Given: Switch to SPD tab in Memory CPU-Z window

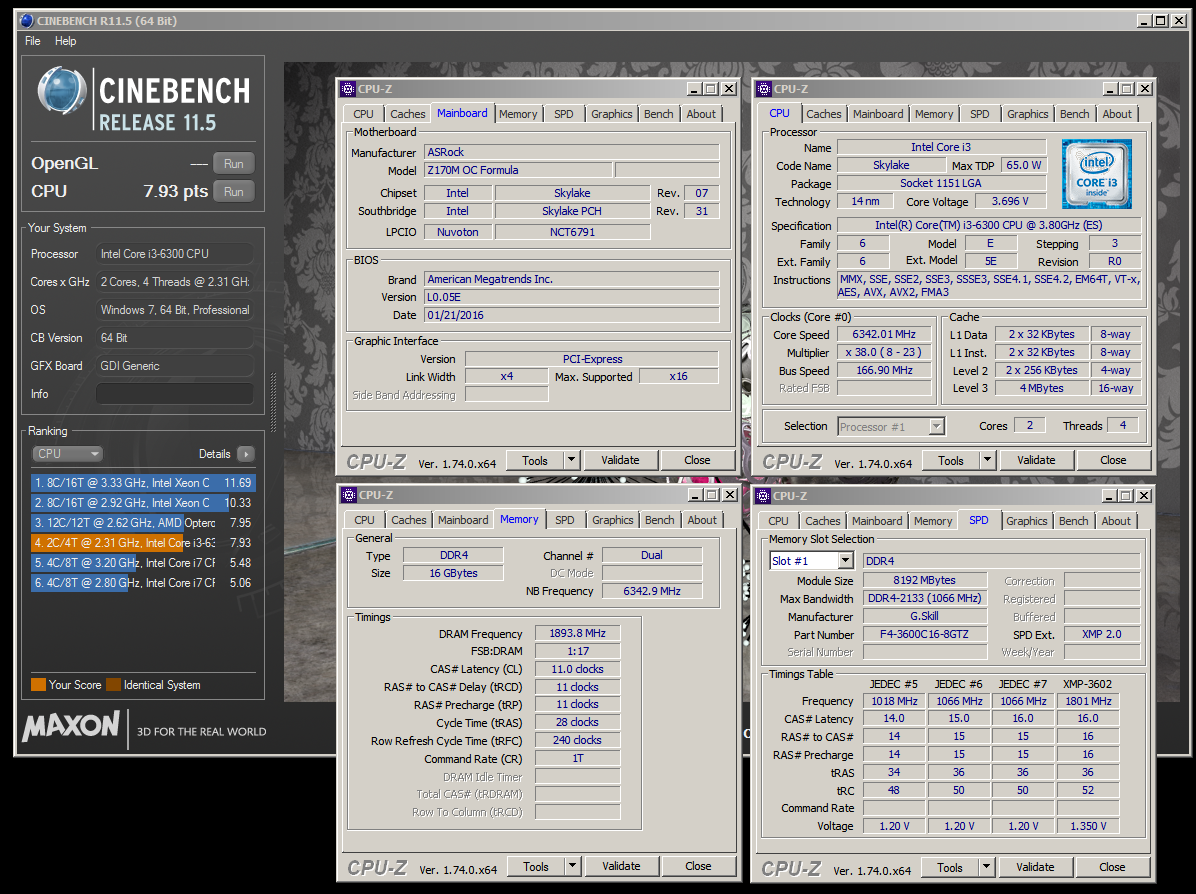Looking at the screenshot, I should click(565, 520).
